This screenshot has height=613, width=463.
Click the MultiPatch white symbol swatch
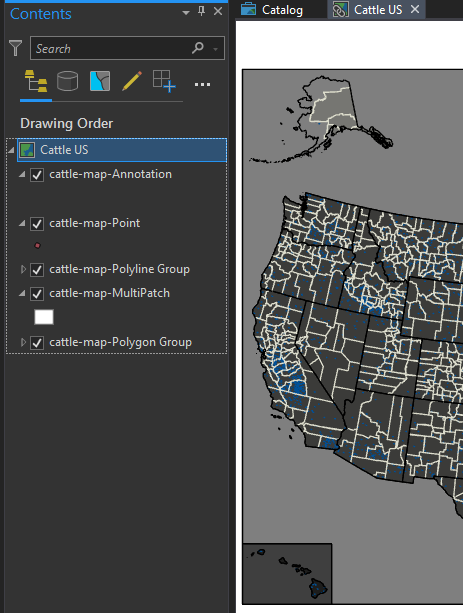(44, 317)
